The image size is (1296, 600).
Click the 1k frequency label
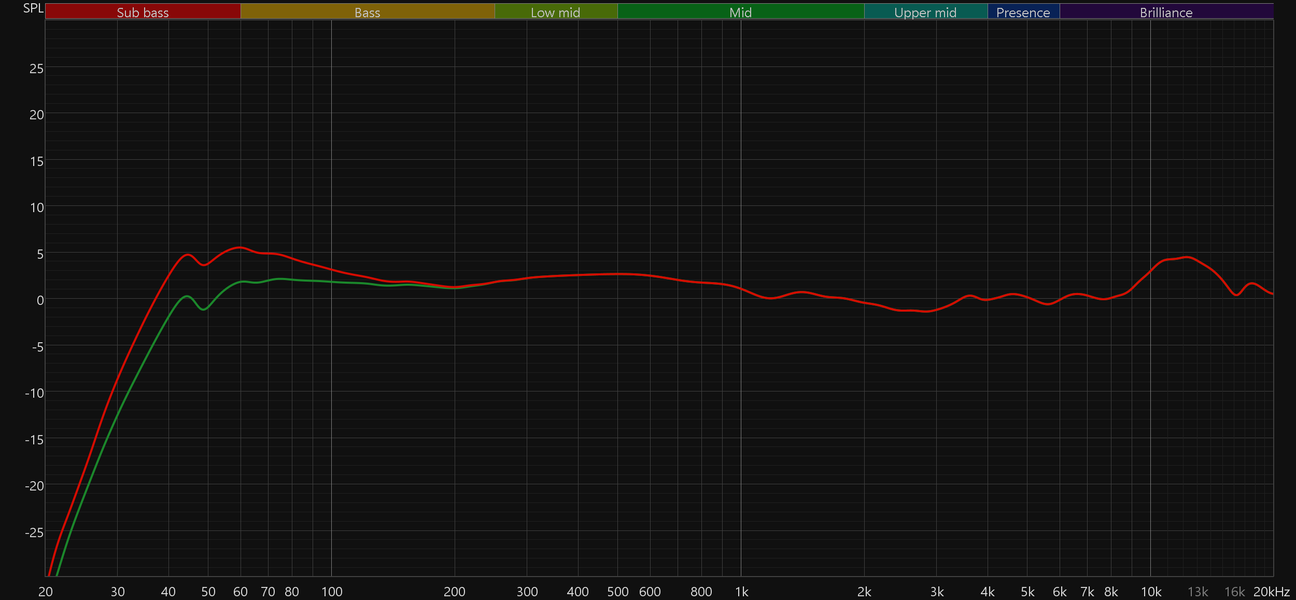(741, 591)
